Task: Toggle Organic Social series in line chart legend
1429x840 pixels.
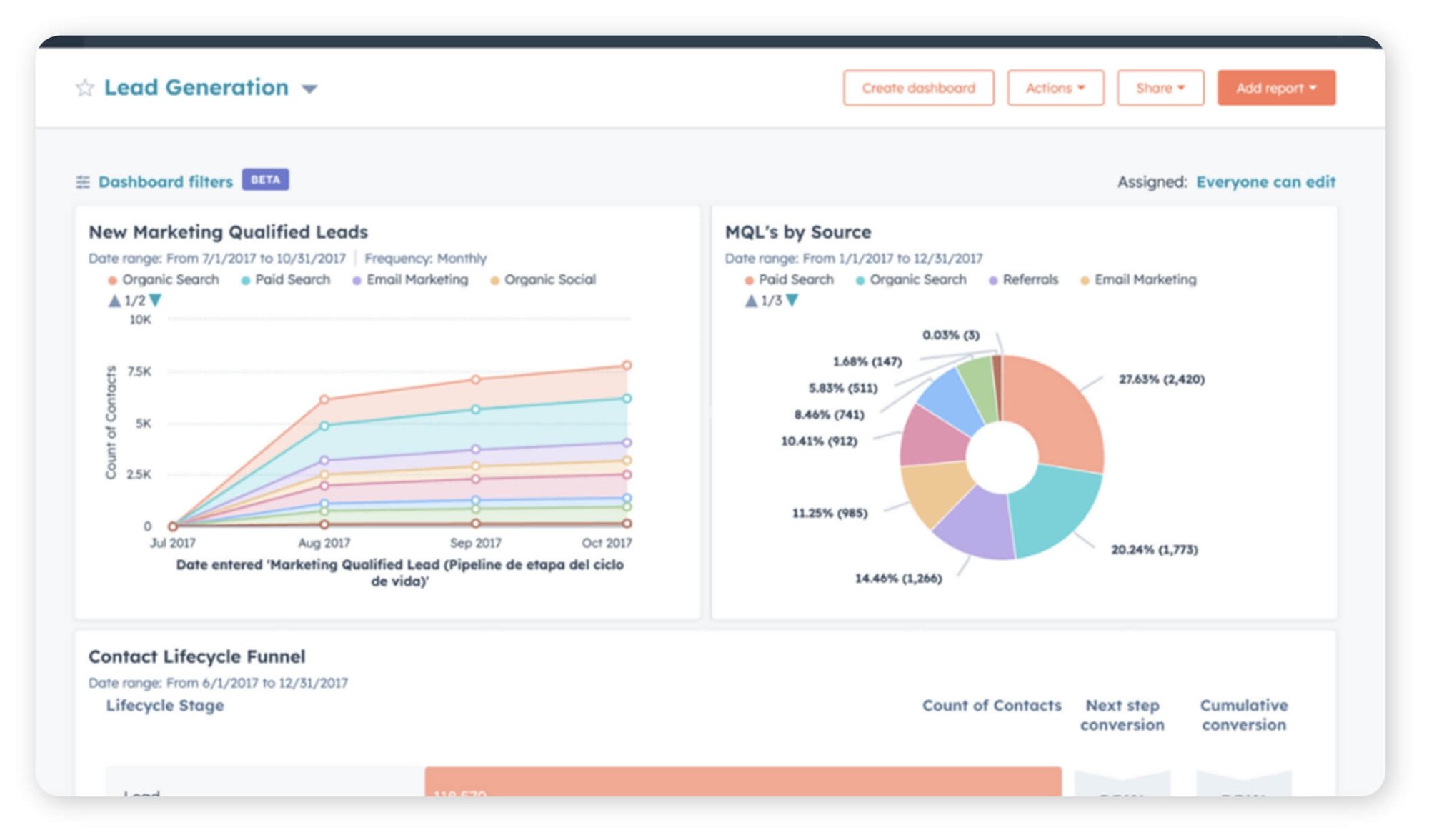Action: [543, 279]
